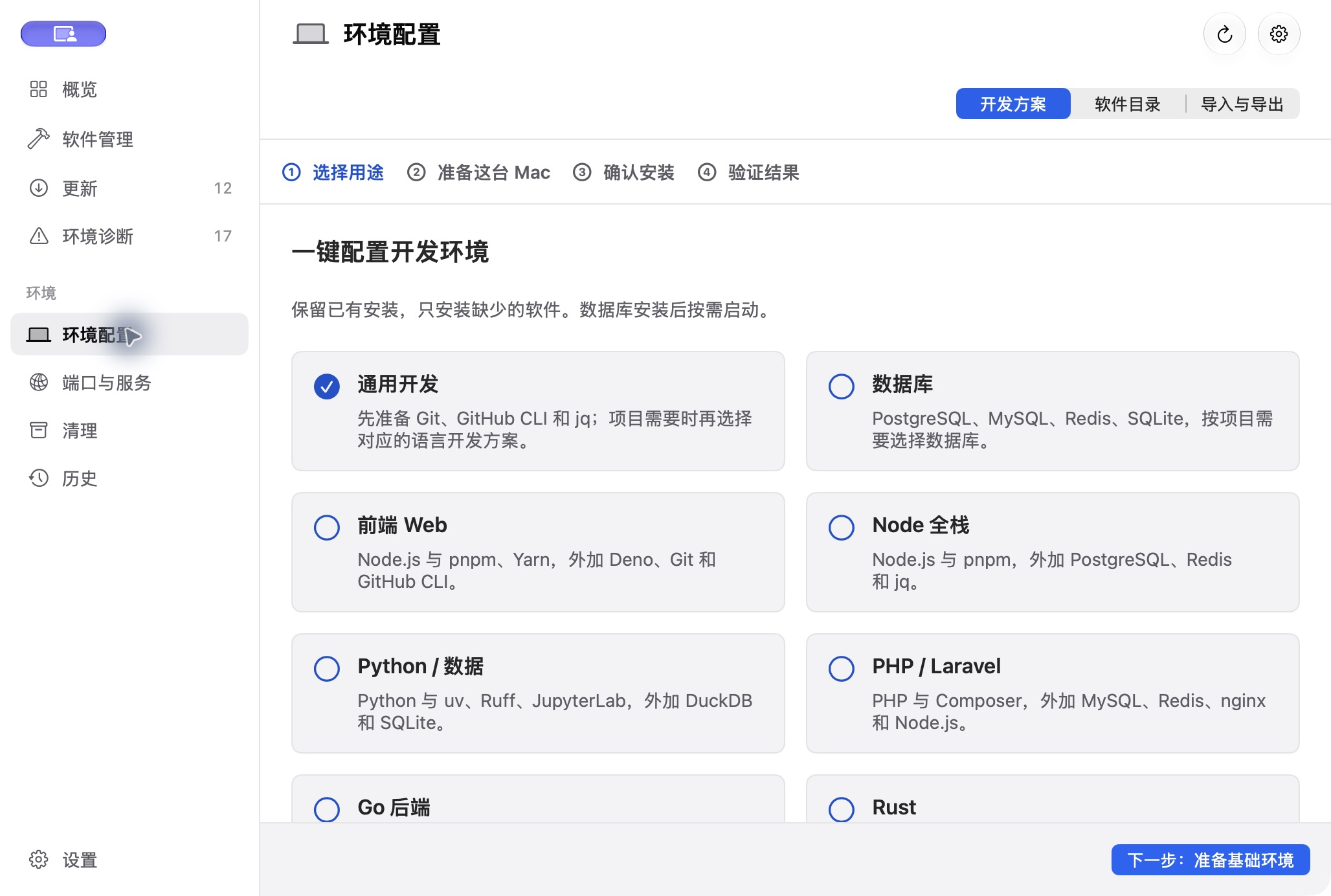Click the gear icon beside 设置 in sidebar
1331x896 pixels.
pos(39,860)
